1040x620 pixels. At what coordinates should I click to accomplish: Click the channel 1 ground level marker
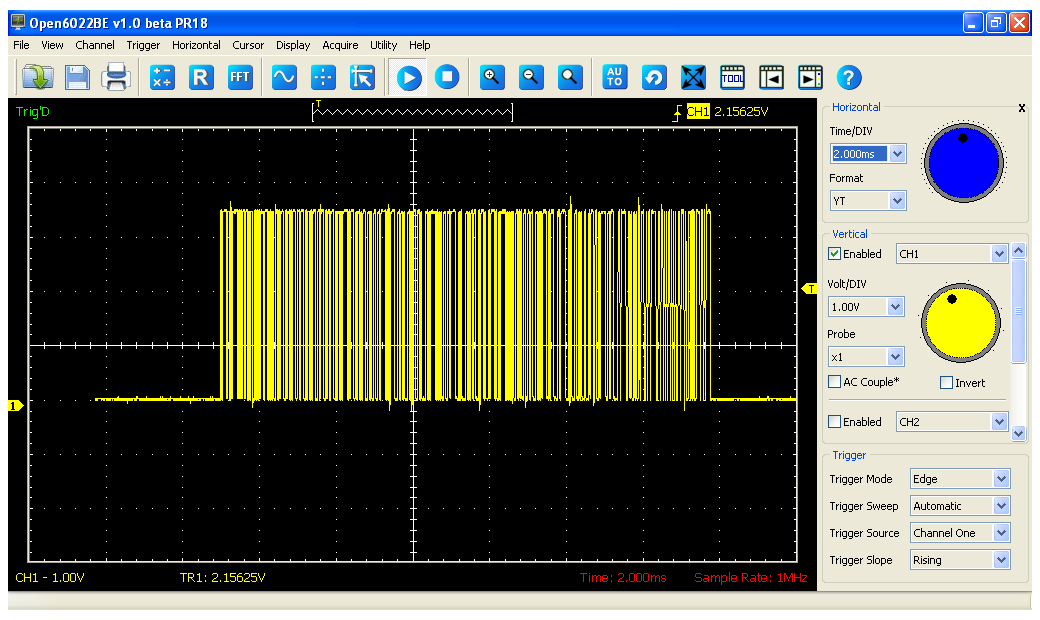[x=15, y=405]
